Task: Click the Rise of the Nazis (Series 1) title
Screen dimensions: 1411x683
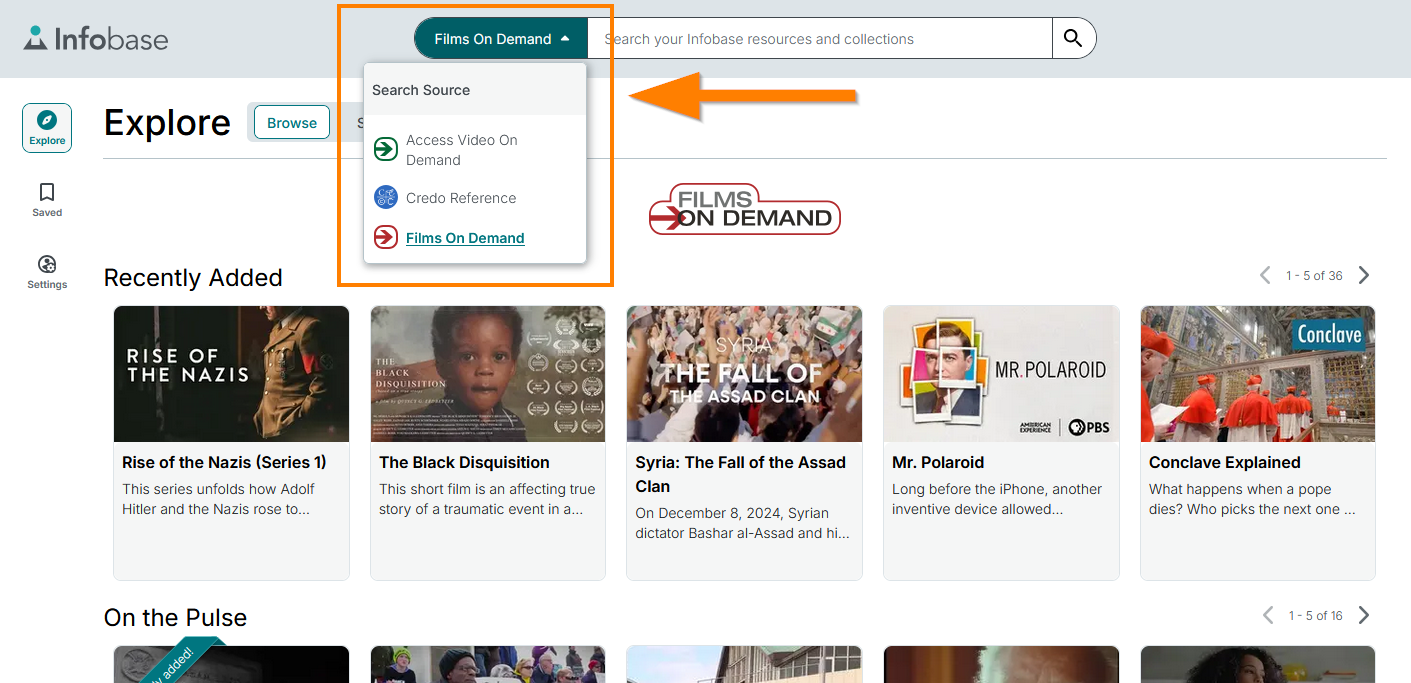Action: (224, 462)
